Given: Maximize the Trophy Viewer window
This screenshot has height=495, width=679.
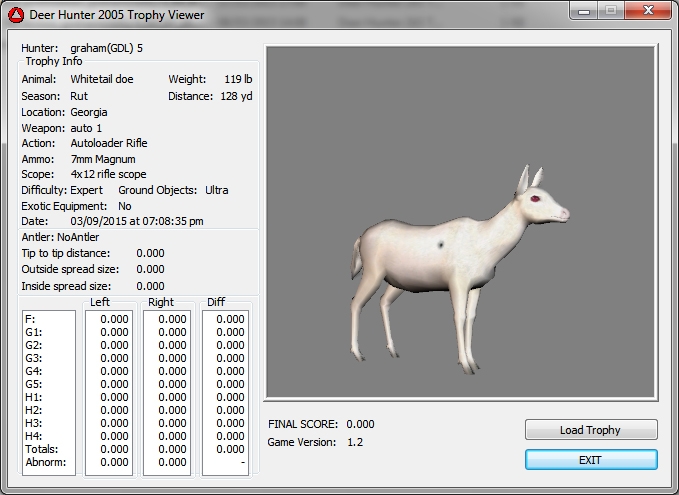Looking at the screenshot, I should (612, 10).
